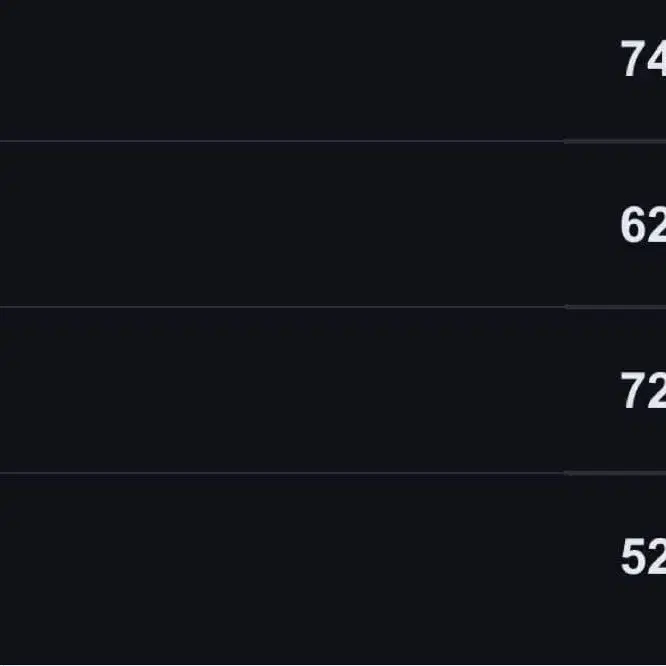Click the value 72 in the third row
666x666 pixels.
click(643, 392)
